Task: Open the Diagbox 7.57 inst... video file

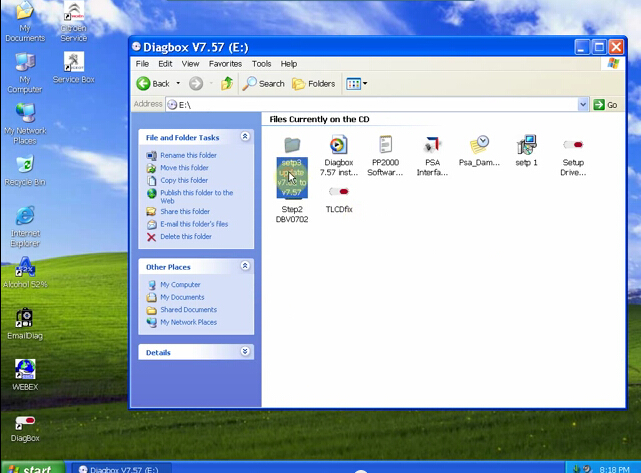Action: pos(338,156)
